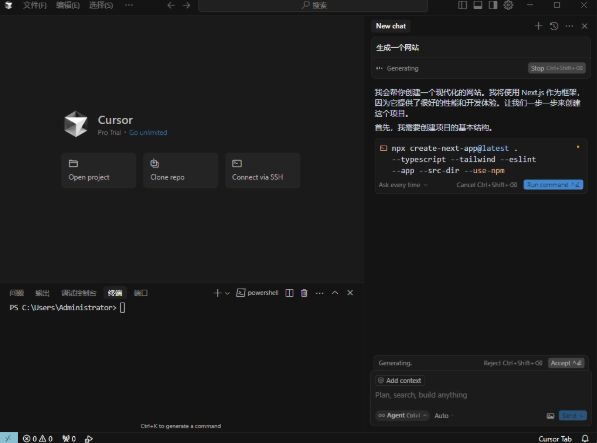Toggle bottom panel layout icon

pyautogui.click(x=477, y=5)
